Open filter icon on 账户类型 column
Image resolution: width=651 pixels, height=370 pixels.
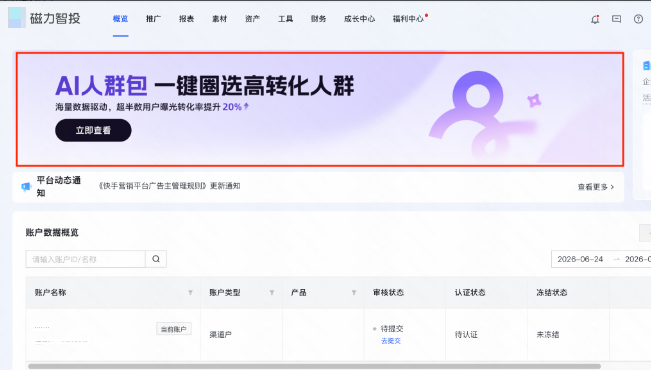pos(272,292)
